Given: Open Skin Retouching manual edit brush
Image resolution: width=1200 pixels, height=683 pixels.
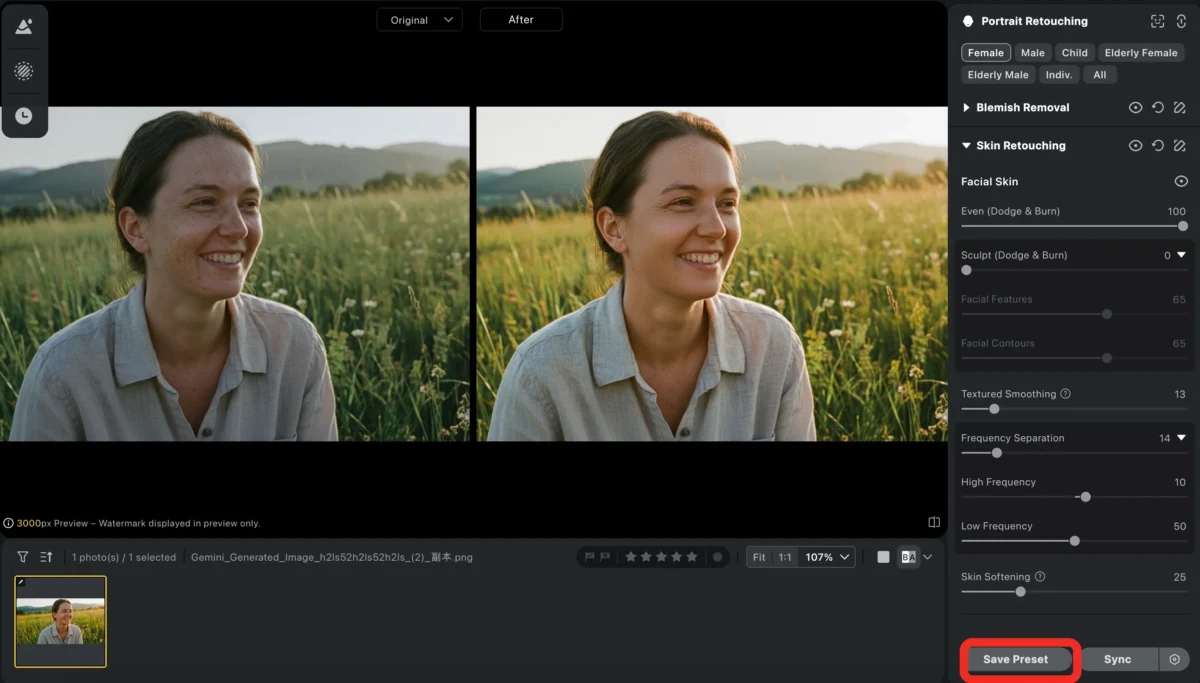Looking at the screenshot, I should (1180, 146).
